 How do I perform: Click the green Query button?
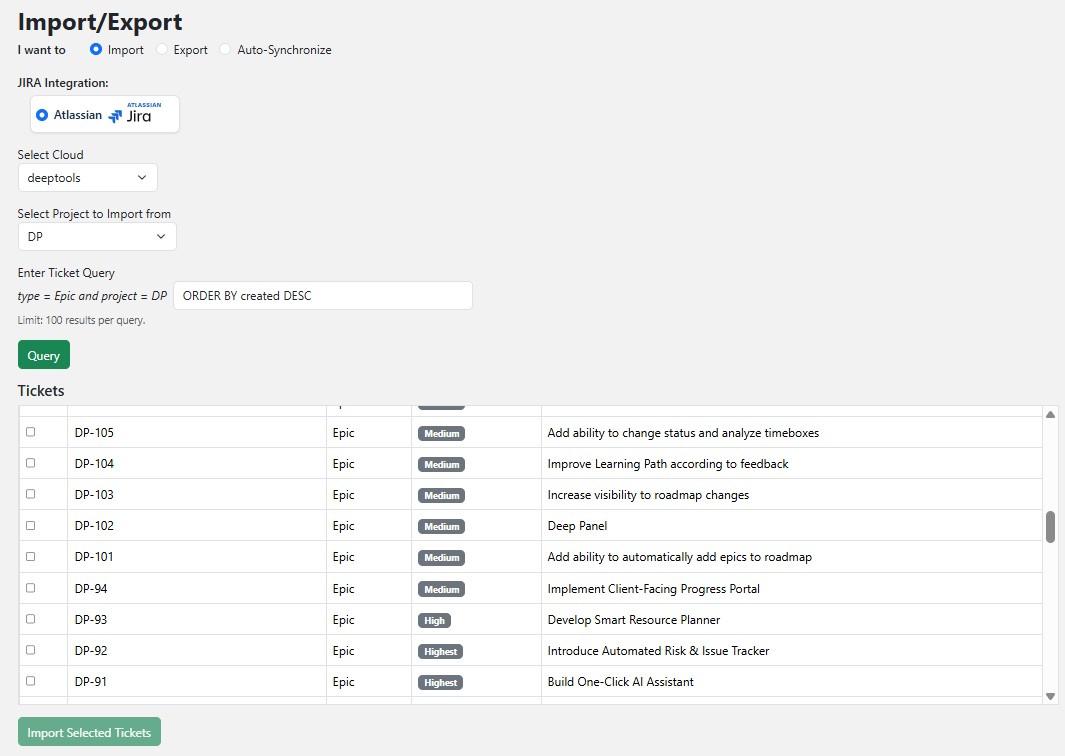click(43, 355)
